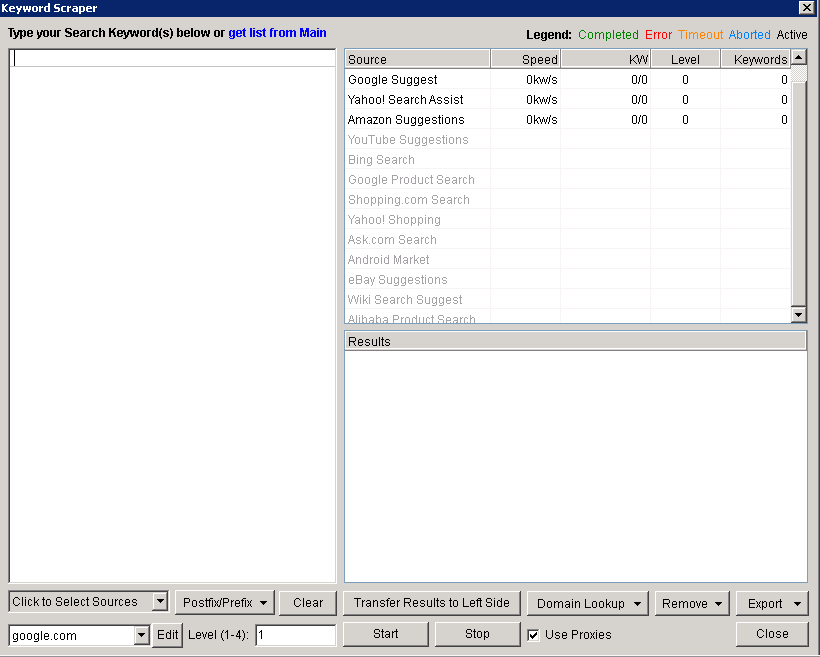Open the Postfix/Prefix dropdown menu
This screenshot has height=657, width=820.
coord(225,603)
